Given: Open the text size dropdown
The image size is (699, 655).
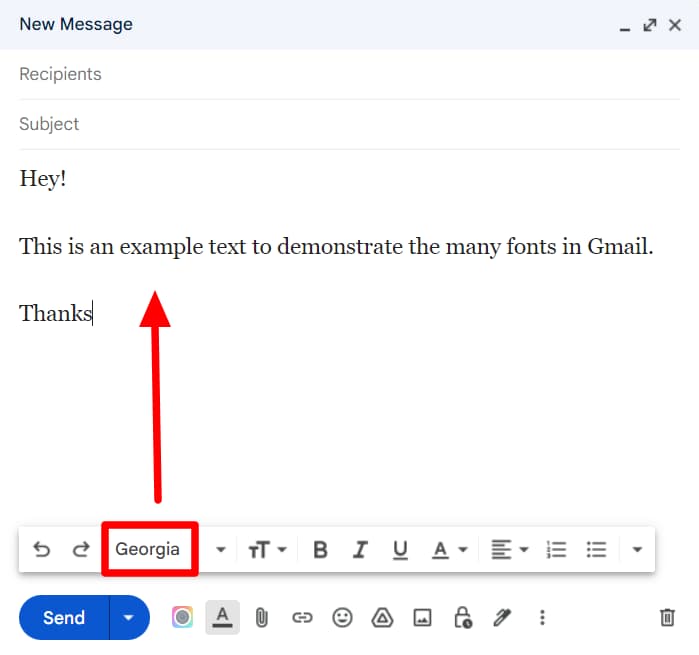Looking at the screenshot, I should 267,549.
